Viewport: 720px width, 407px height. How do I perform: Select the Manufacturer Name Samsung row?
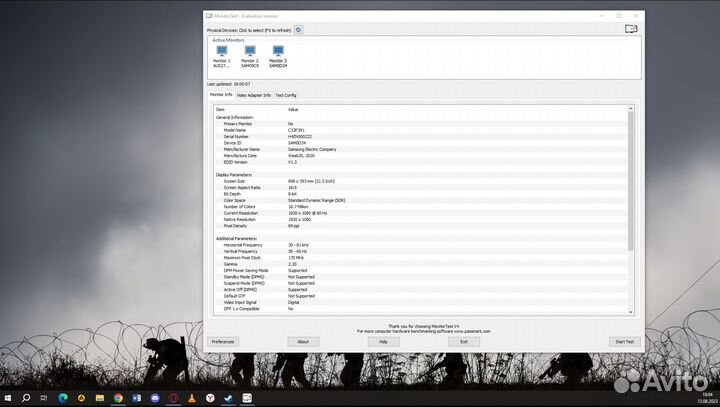click(421, 149)
